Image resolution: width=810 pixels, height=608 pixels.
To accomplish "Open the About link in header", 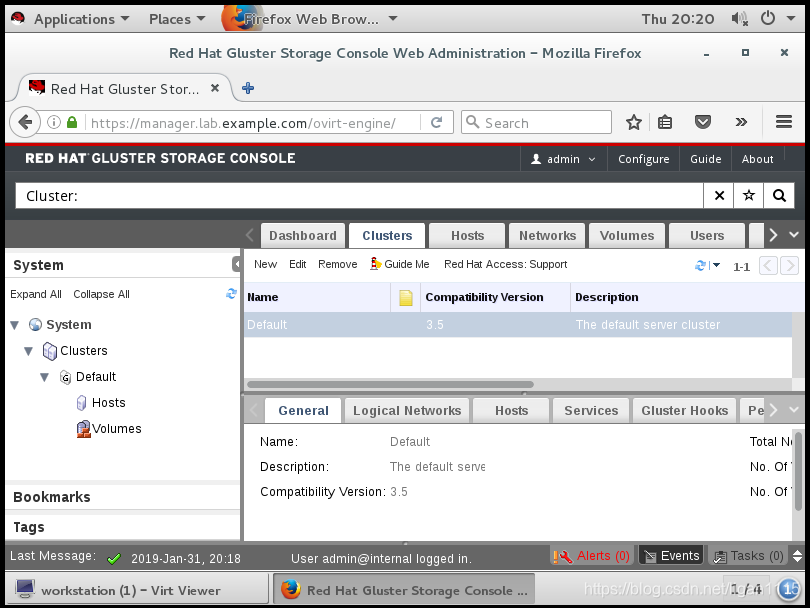I will point(757,159).
